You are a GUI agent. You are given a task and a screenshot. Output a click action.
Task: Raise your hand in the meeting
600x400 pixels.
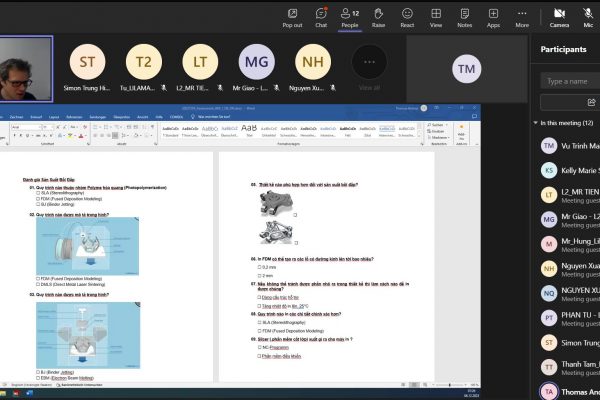coord(378,16)
